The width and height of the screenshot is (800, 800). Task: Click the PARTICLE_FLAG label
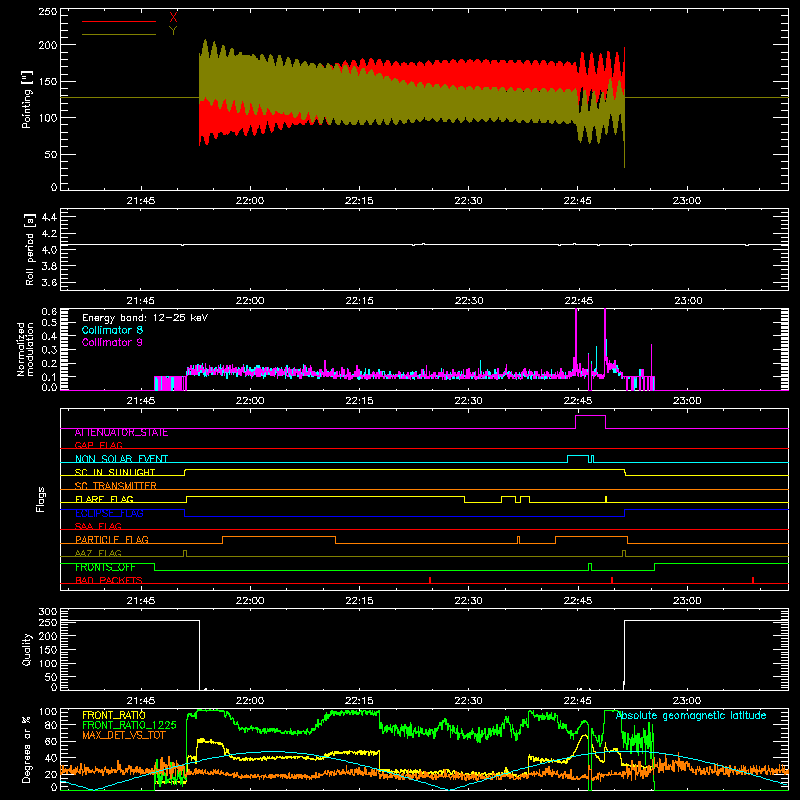[112, 539]
